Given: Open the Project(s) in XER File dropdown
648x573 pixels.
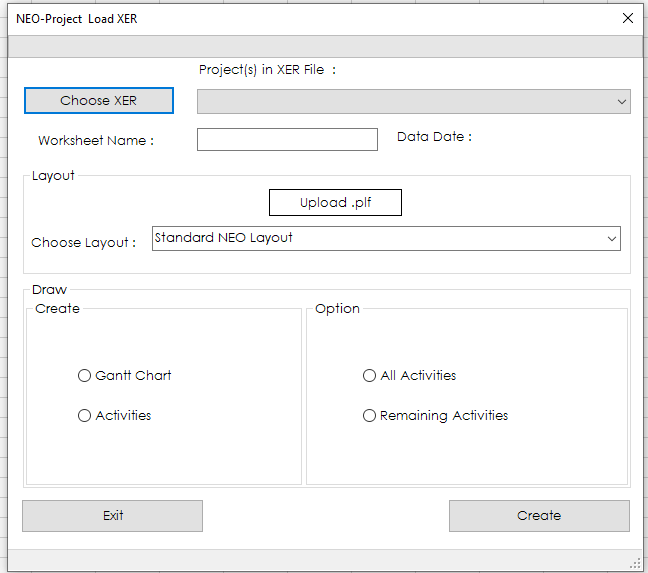Looking at the screenshot, I should click(414, 101).
